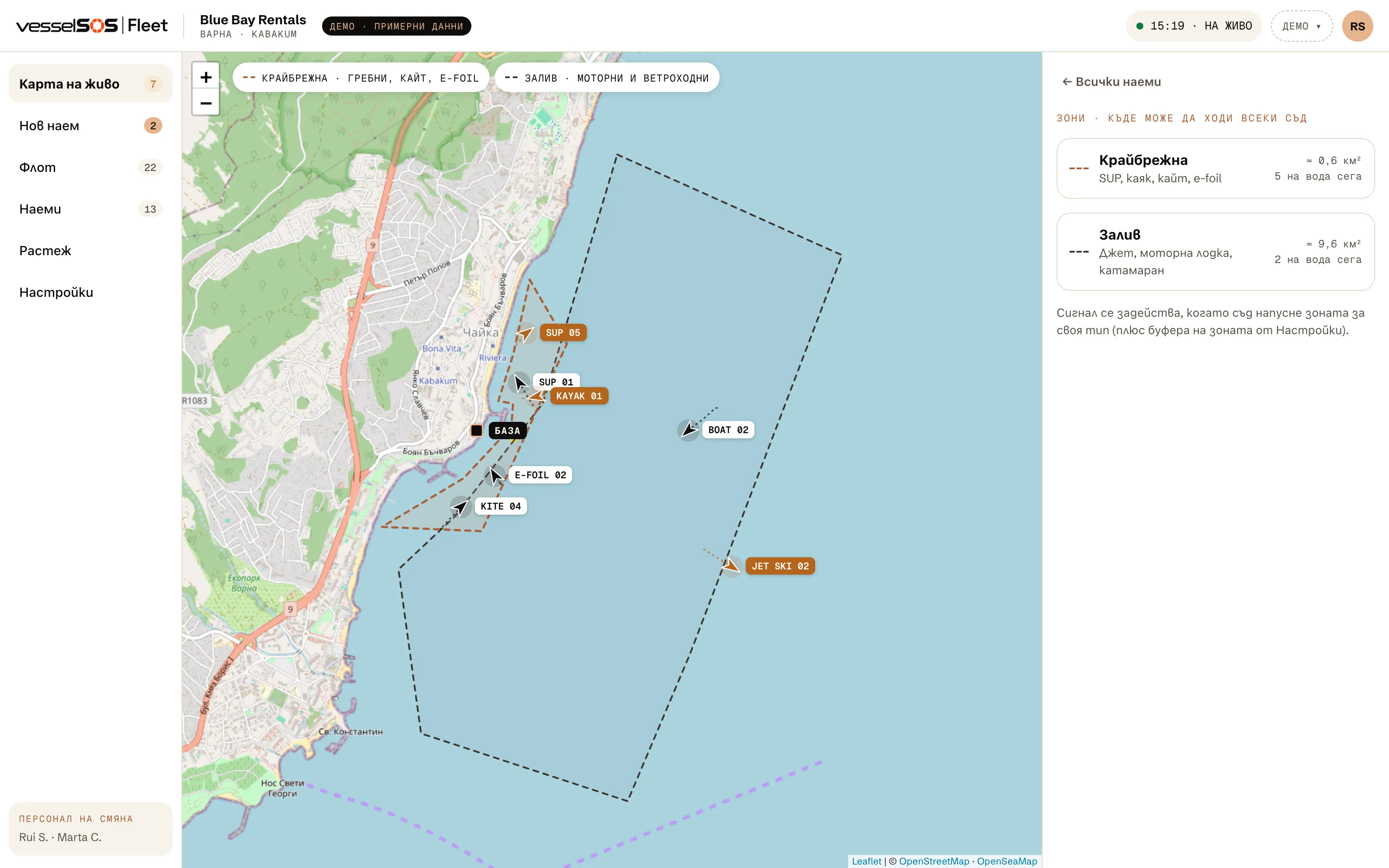Click the SUP 05 orange label
1389x868 pixels.
[563, 333]
